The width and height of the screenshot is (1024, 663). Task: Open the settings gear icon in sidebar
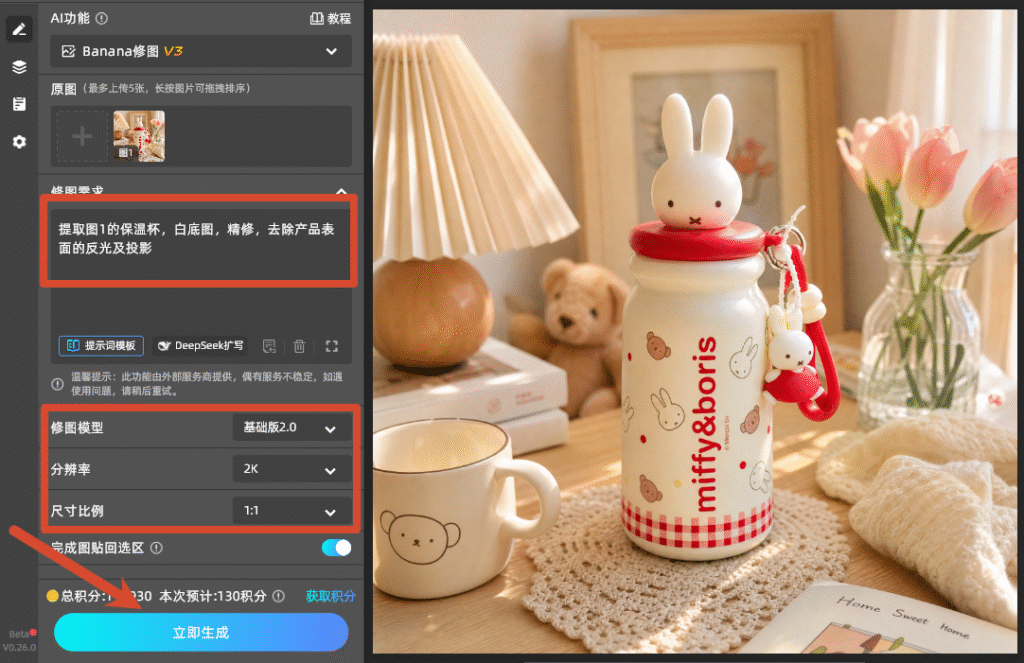coord(19,142)
